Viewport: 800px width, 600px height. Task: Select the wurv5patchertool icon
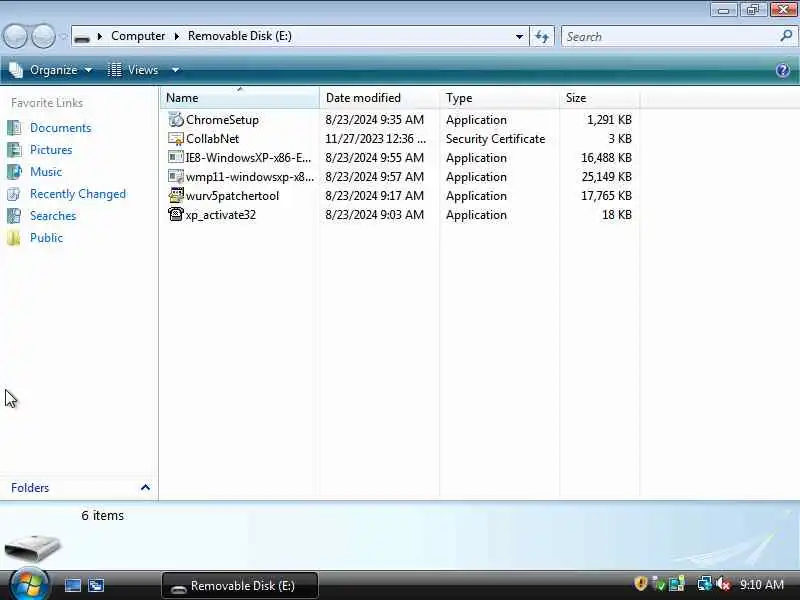pos(176,195)
